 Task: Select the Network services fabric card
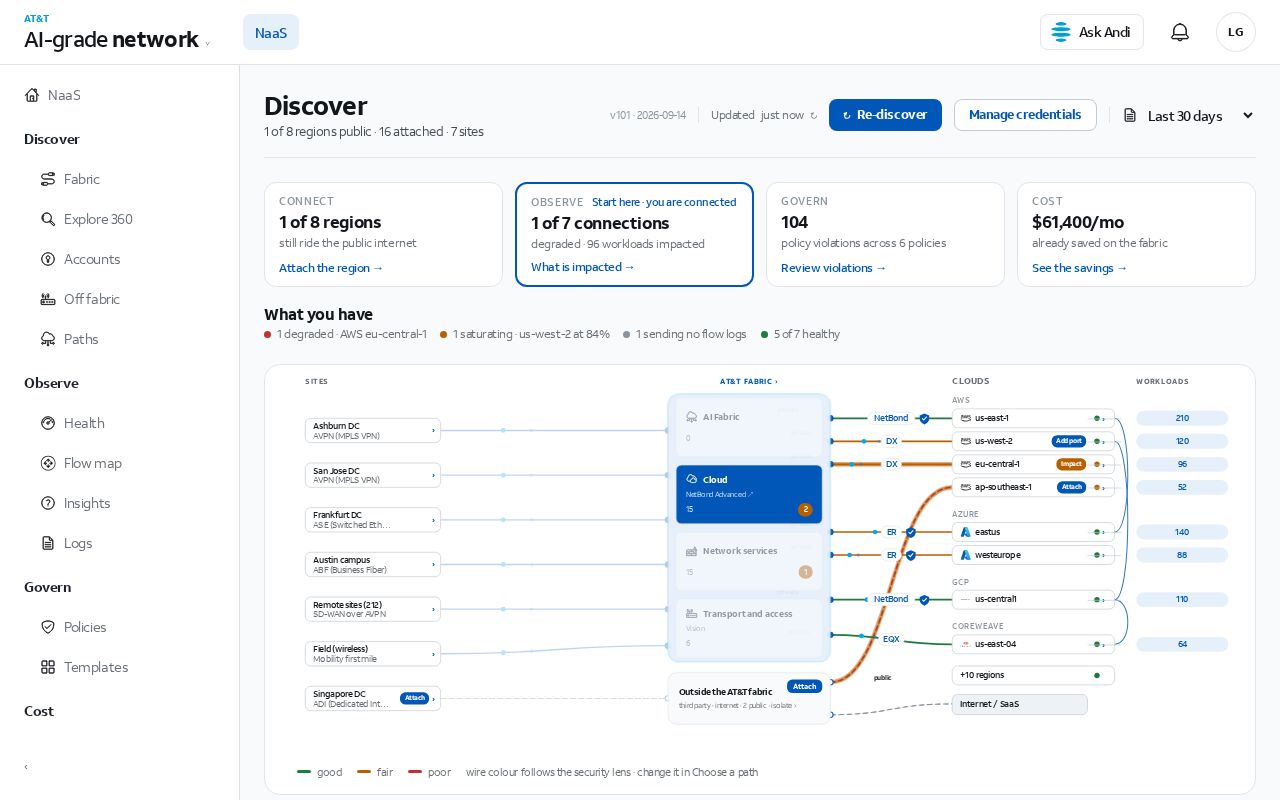pyautogui.click(x=749, y=561)
